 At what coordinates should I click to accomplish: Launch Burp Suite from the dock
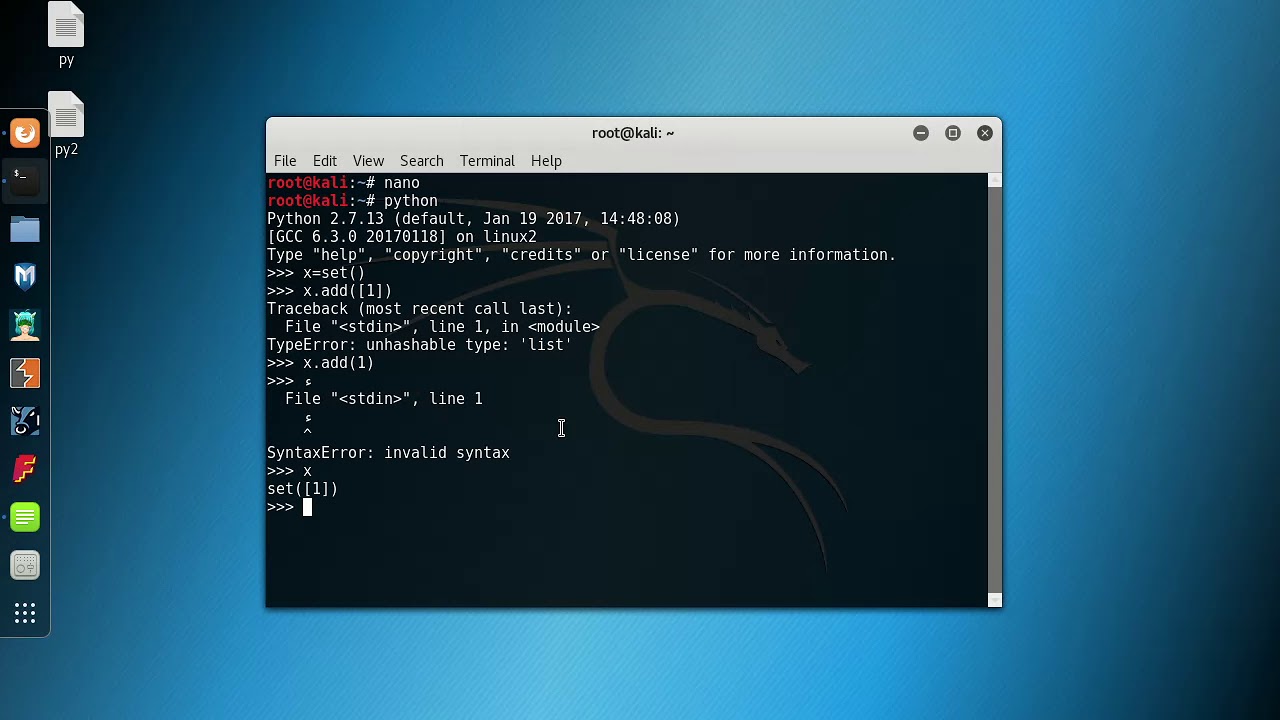pyautogui.click(x=25, y=373)
